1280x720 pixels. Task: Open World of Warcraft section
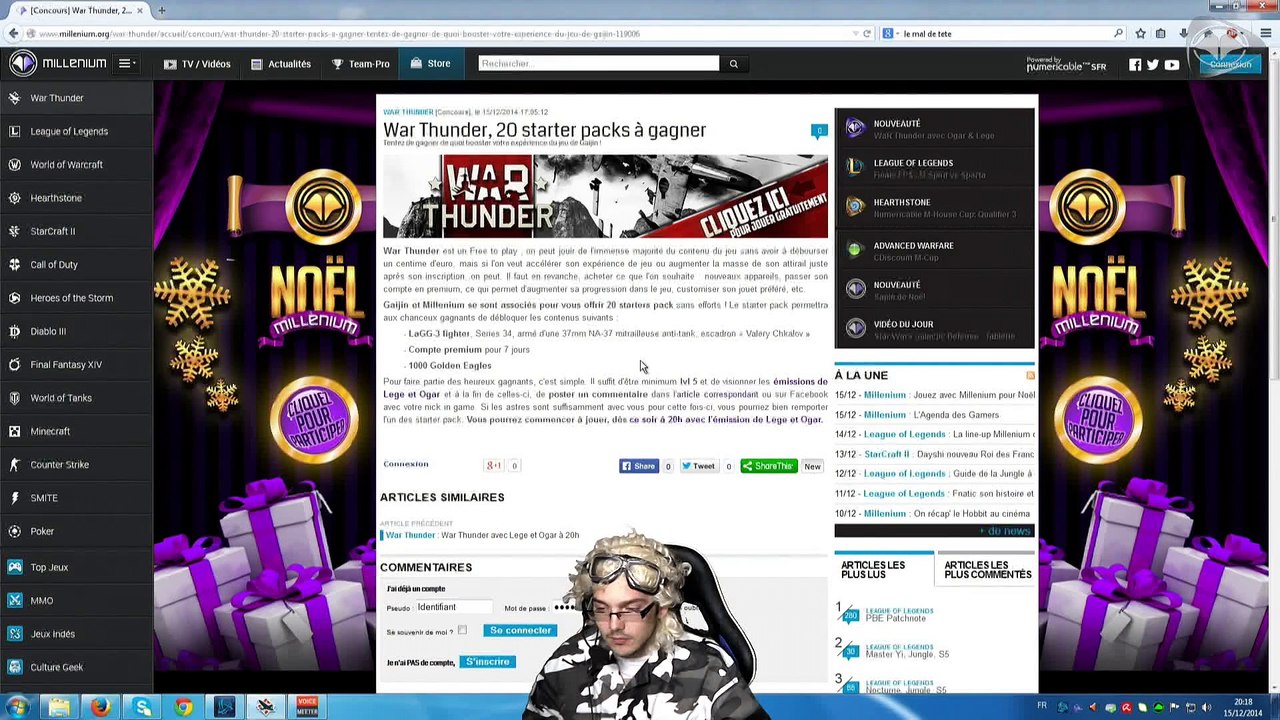76,164
